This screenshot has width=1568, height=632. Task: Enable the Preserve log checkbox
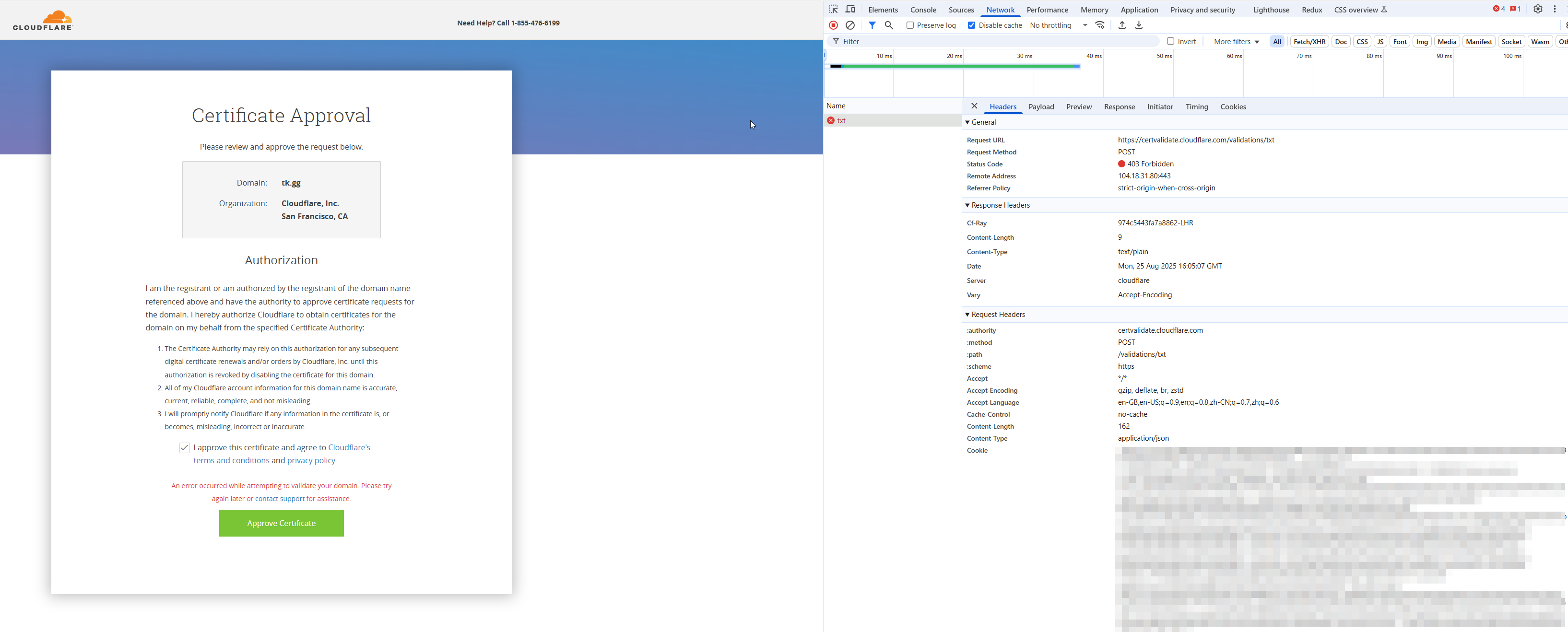click(910, 25)
